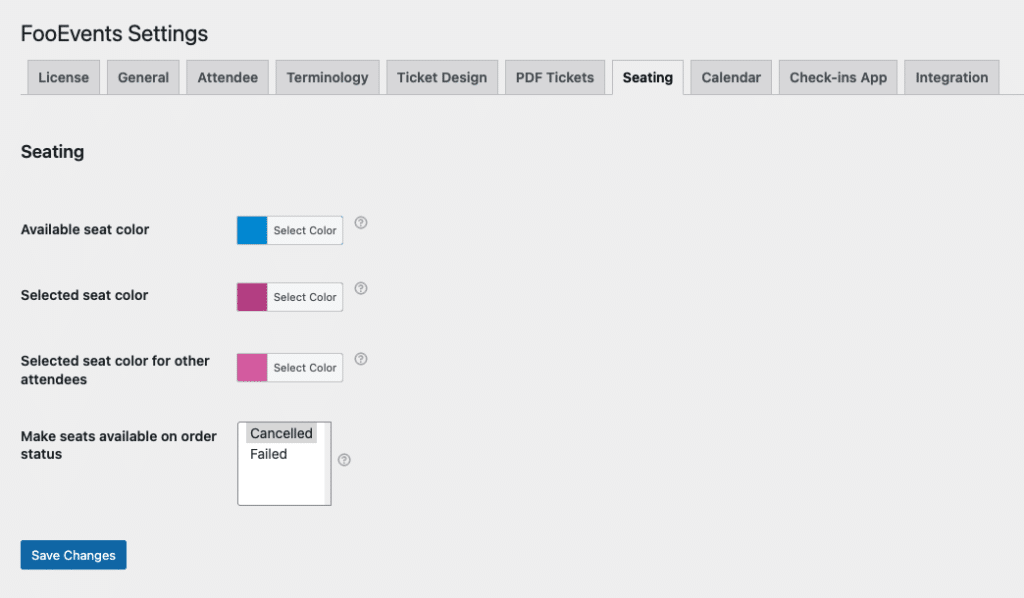Viewport: 1024px width, 598px height.
Task: Select Failed in the order status list
Action: (x=268, y=453)
